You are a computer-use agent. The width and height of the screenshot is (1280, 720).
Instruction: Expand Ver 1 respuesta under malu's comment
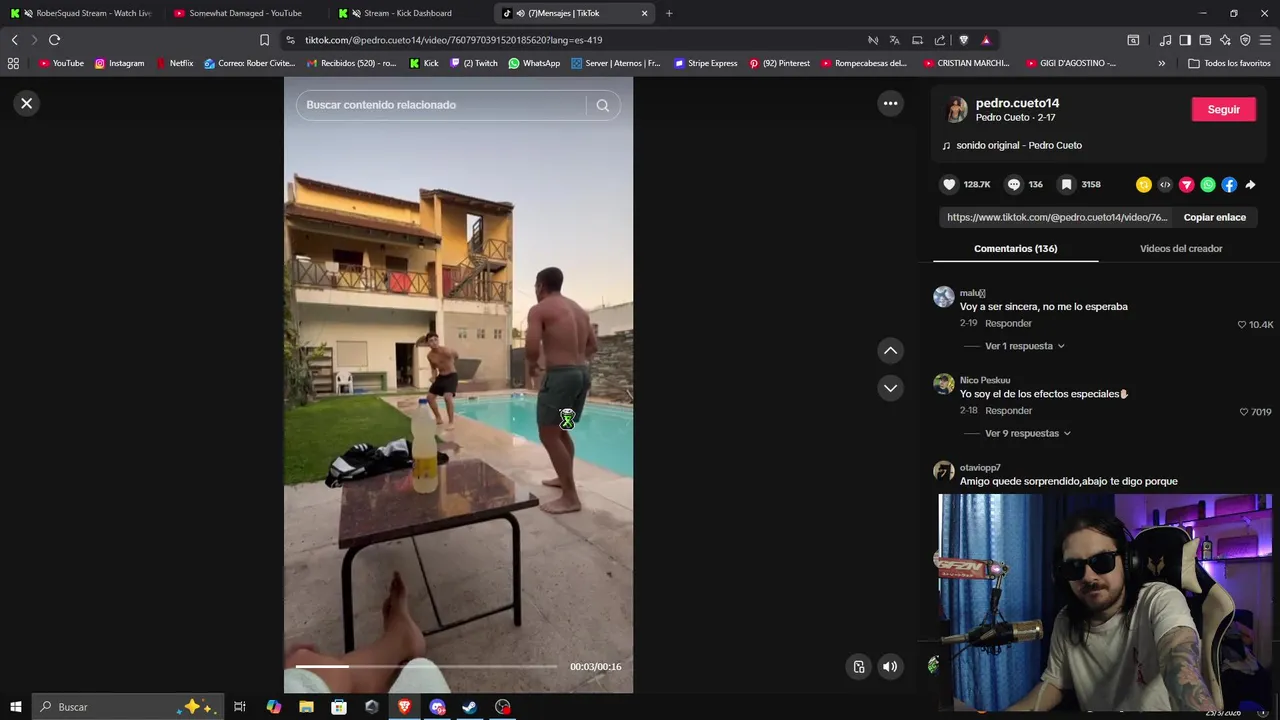click(x=1024, y=346)
